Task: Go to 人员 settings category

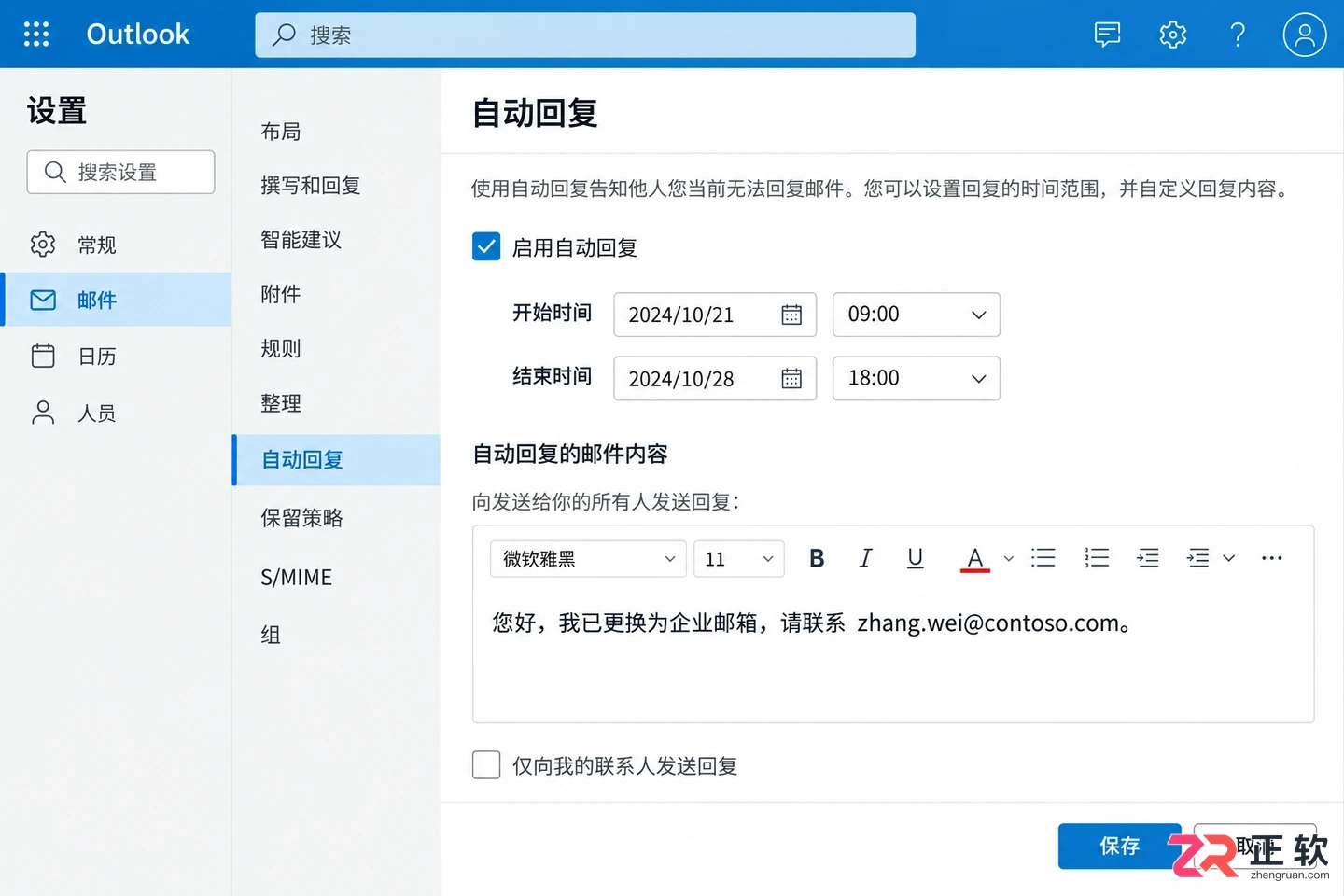Action: [116, 413]
